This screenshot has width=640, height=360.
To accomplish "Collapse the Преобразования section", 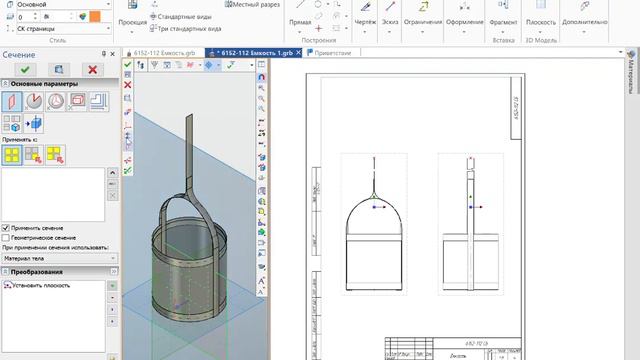I will click(x=5, y=272).
